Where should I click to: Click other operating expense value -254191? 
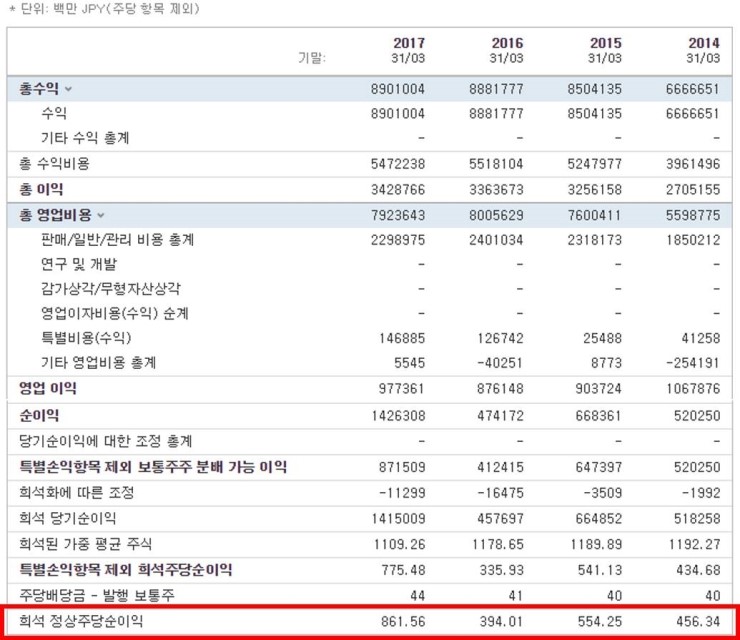pyautogui.click(x=693, y=363)
